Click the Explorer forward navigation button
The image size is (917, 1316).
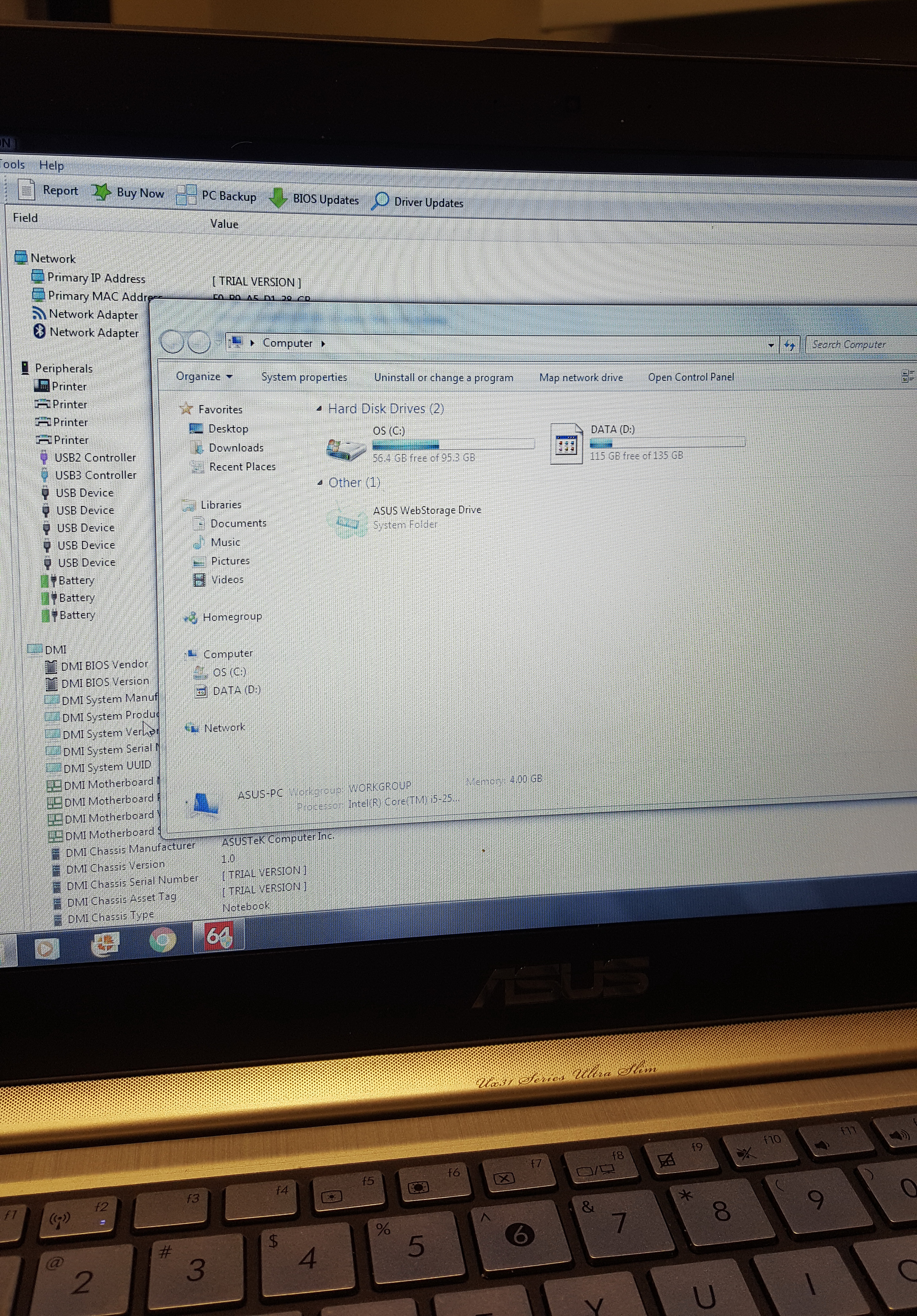[x=199, y=342]
